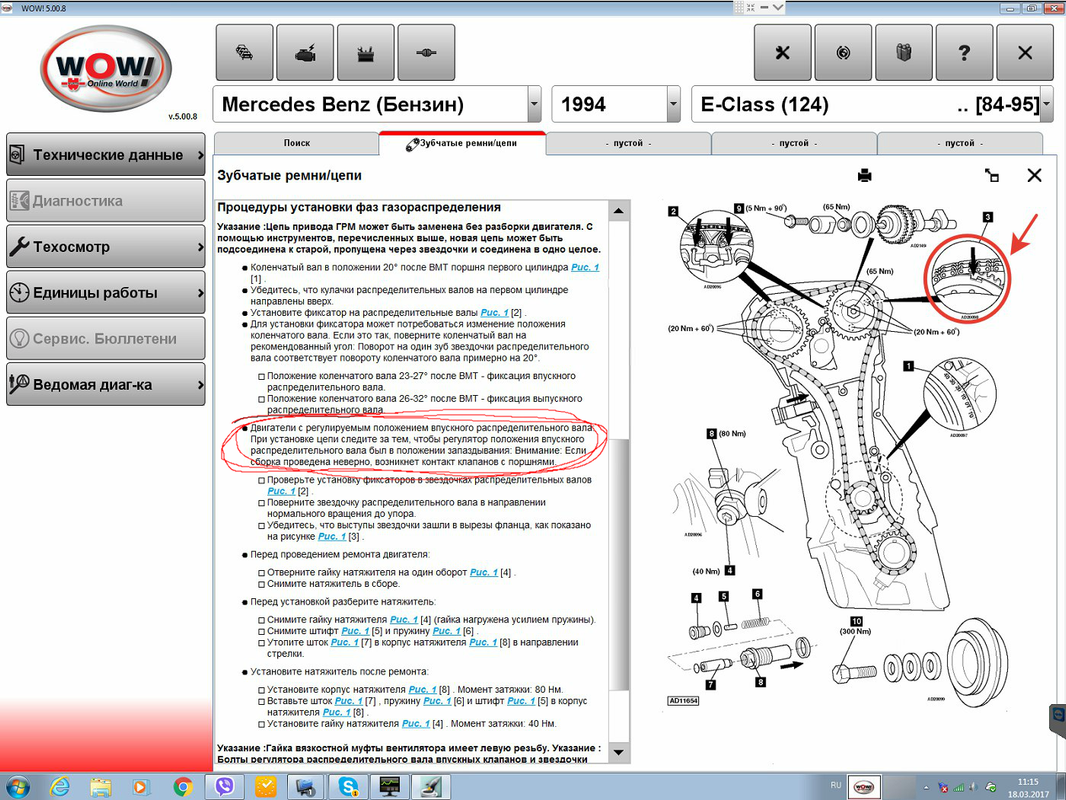1066x800 pixels.
Task: Open Рис. 1 link in Отверните гайку натяжителя
Action: point(483,572)
